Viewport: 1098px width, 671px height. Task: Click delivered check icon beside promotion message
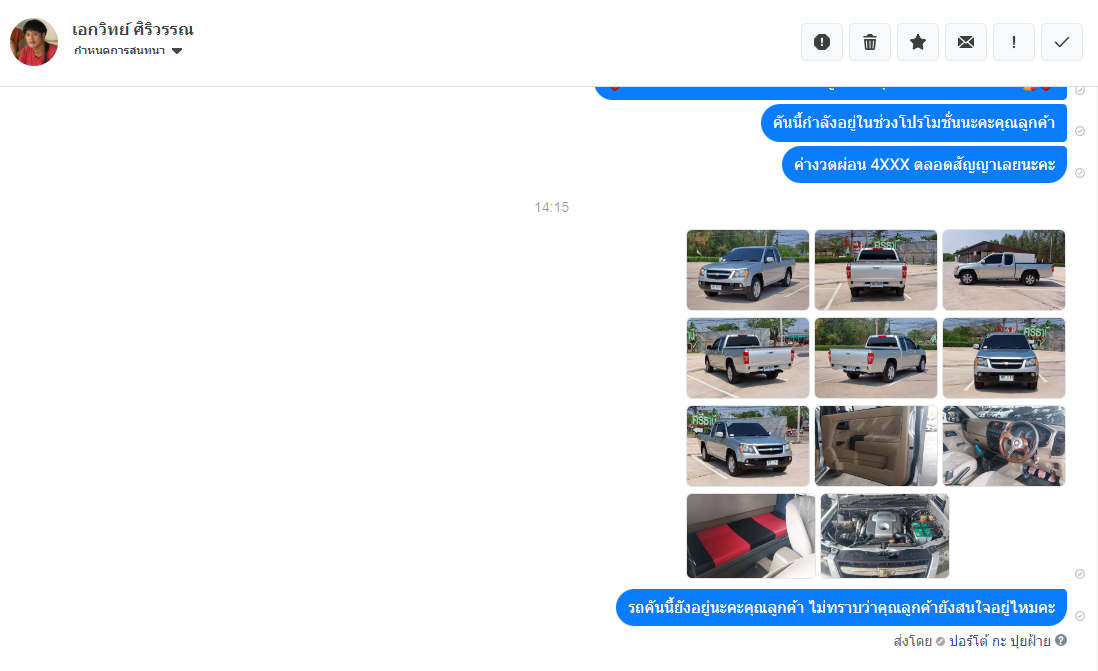coord(1080,131)
